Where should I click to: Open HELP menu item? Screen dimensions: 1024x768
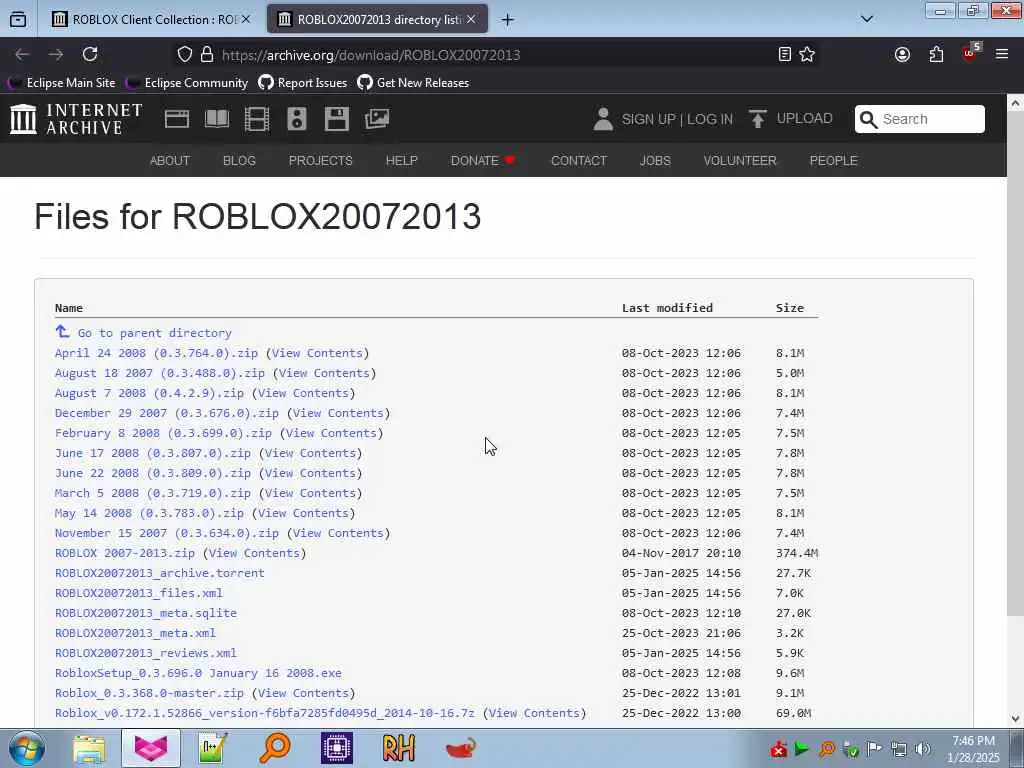click(402, 161)
